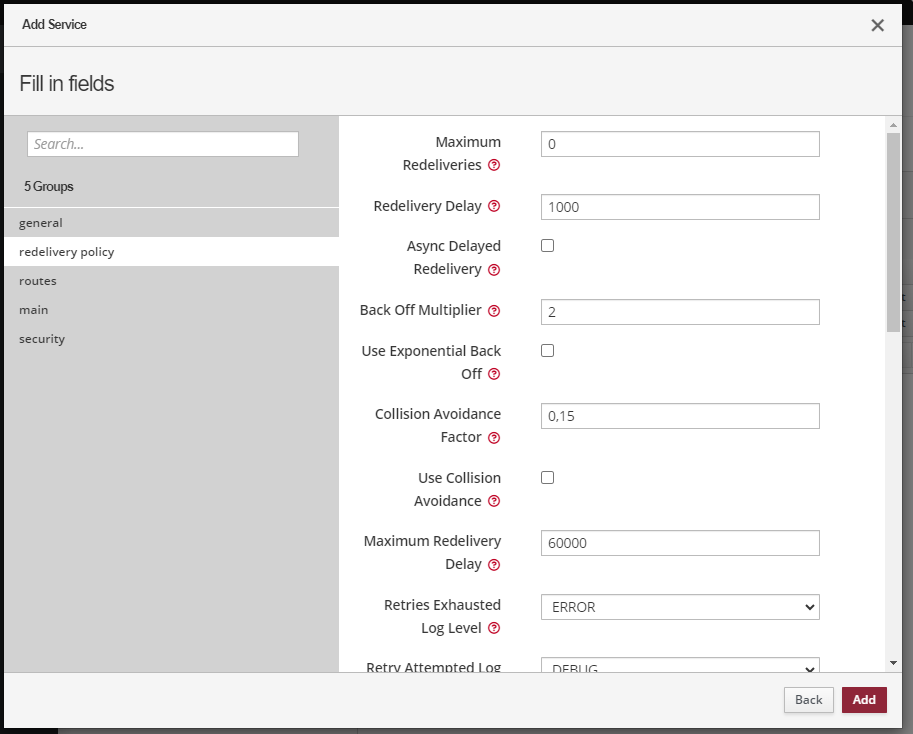Click help icon beside Redelivery Delay
The image size is (913, 734).
(x=494, y=206)
